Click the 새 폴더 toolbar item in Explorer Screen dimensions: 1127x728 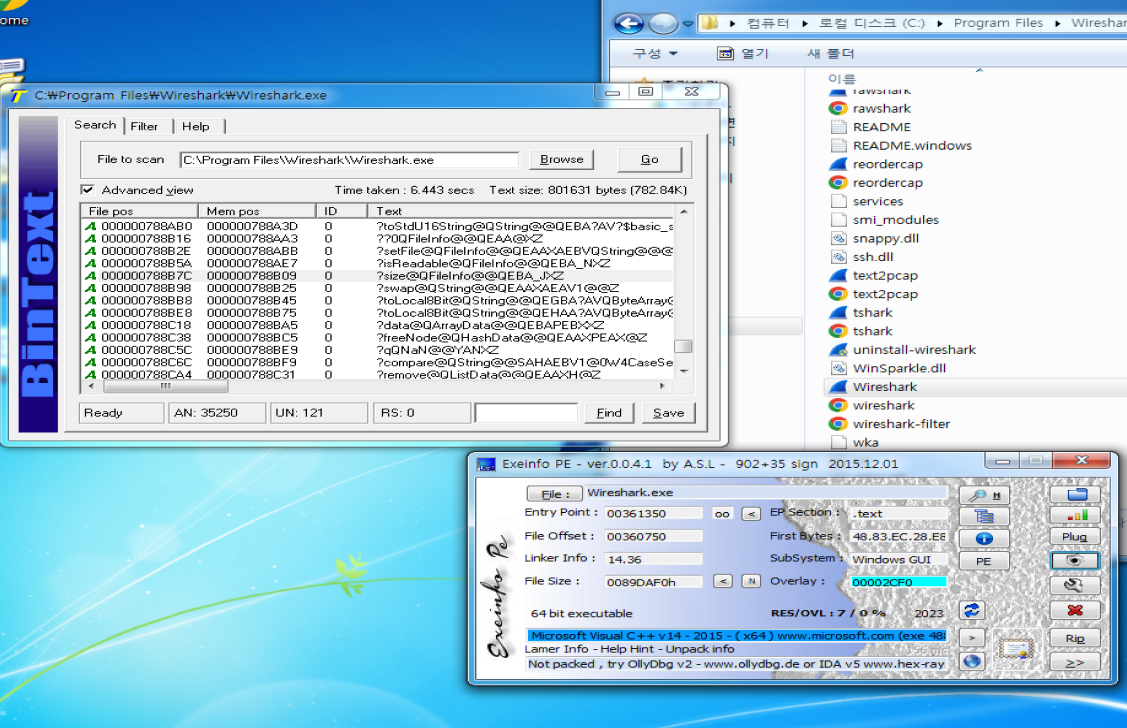pos(831,53)
